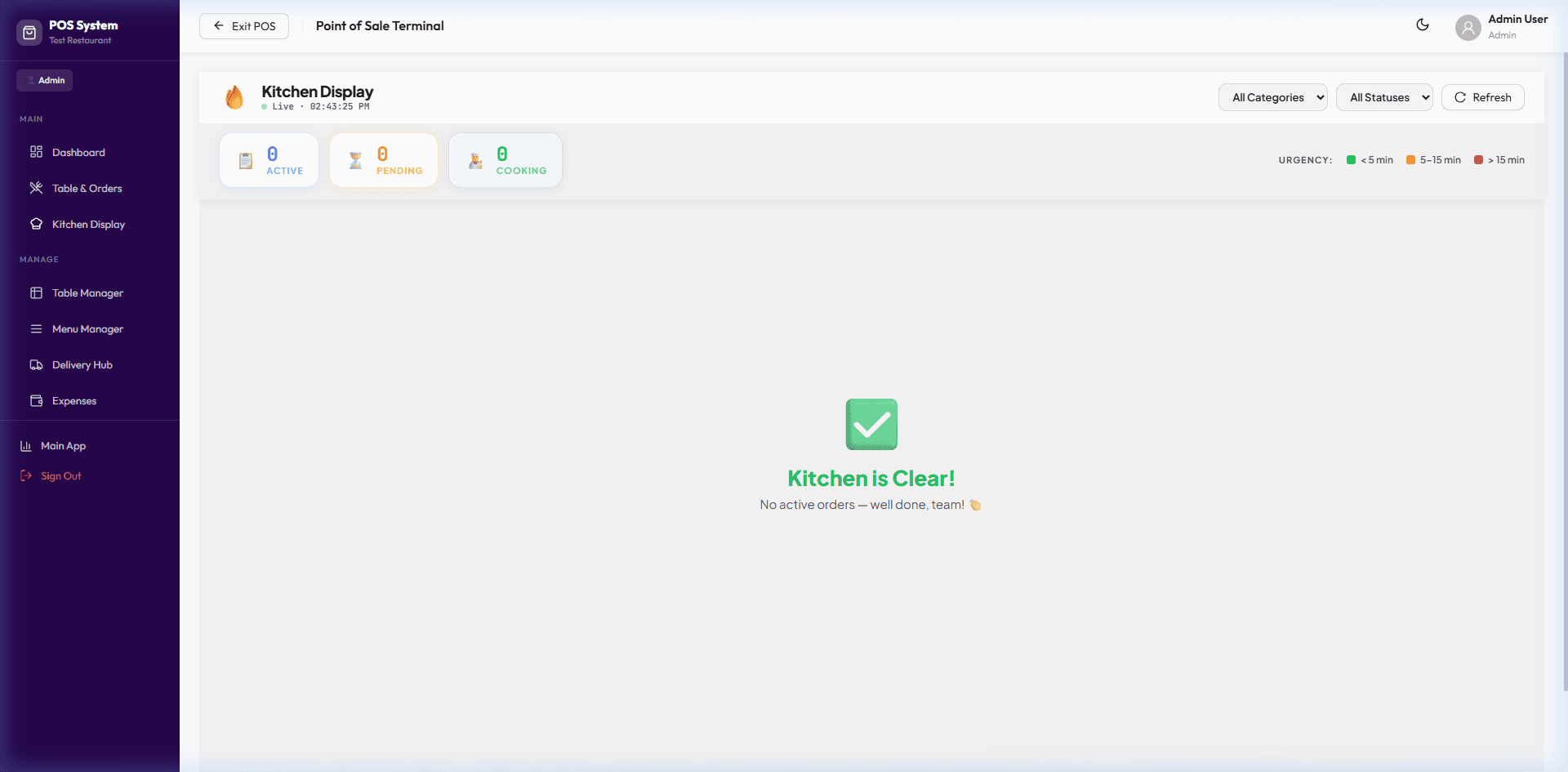
Task: Expand the Admin role selector
Action: point(44,79)
